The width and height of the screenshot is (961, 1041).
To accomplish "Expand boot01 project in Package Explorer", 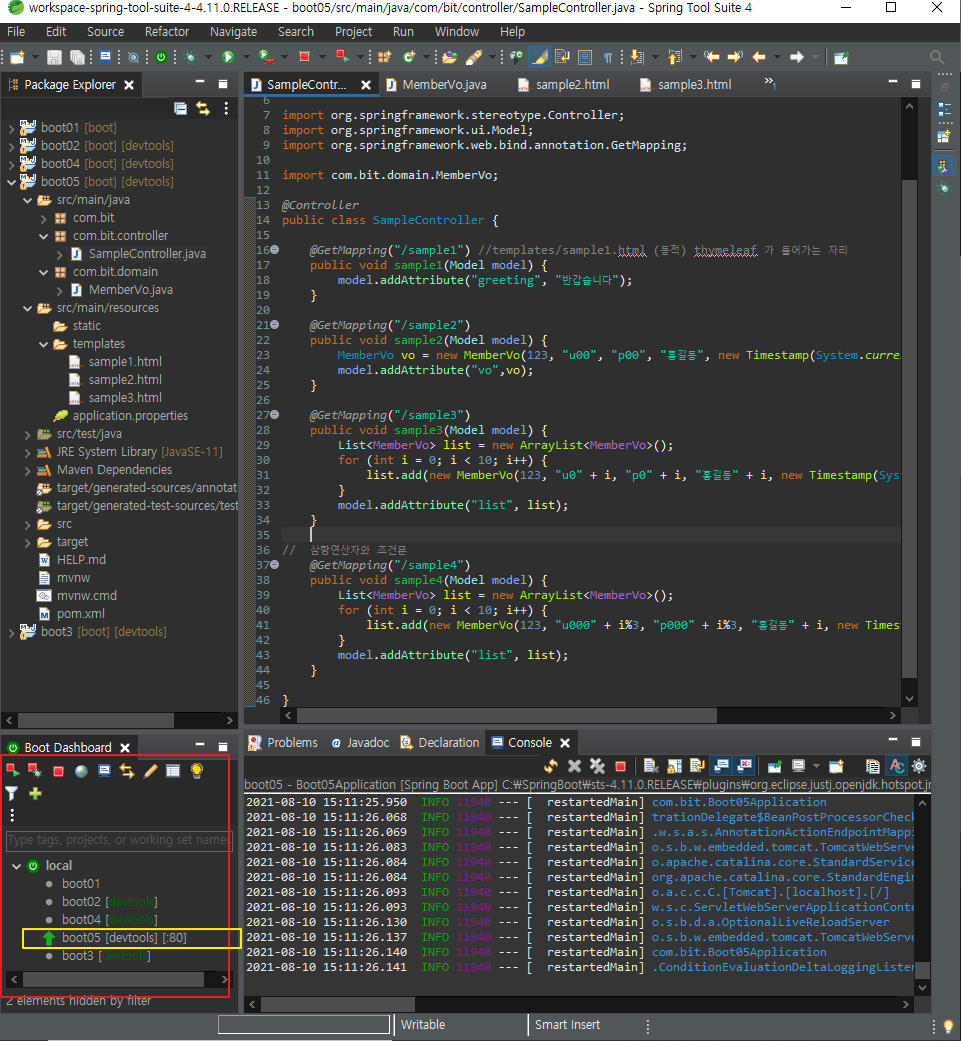I will coord(11,127).
